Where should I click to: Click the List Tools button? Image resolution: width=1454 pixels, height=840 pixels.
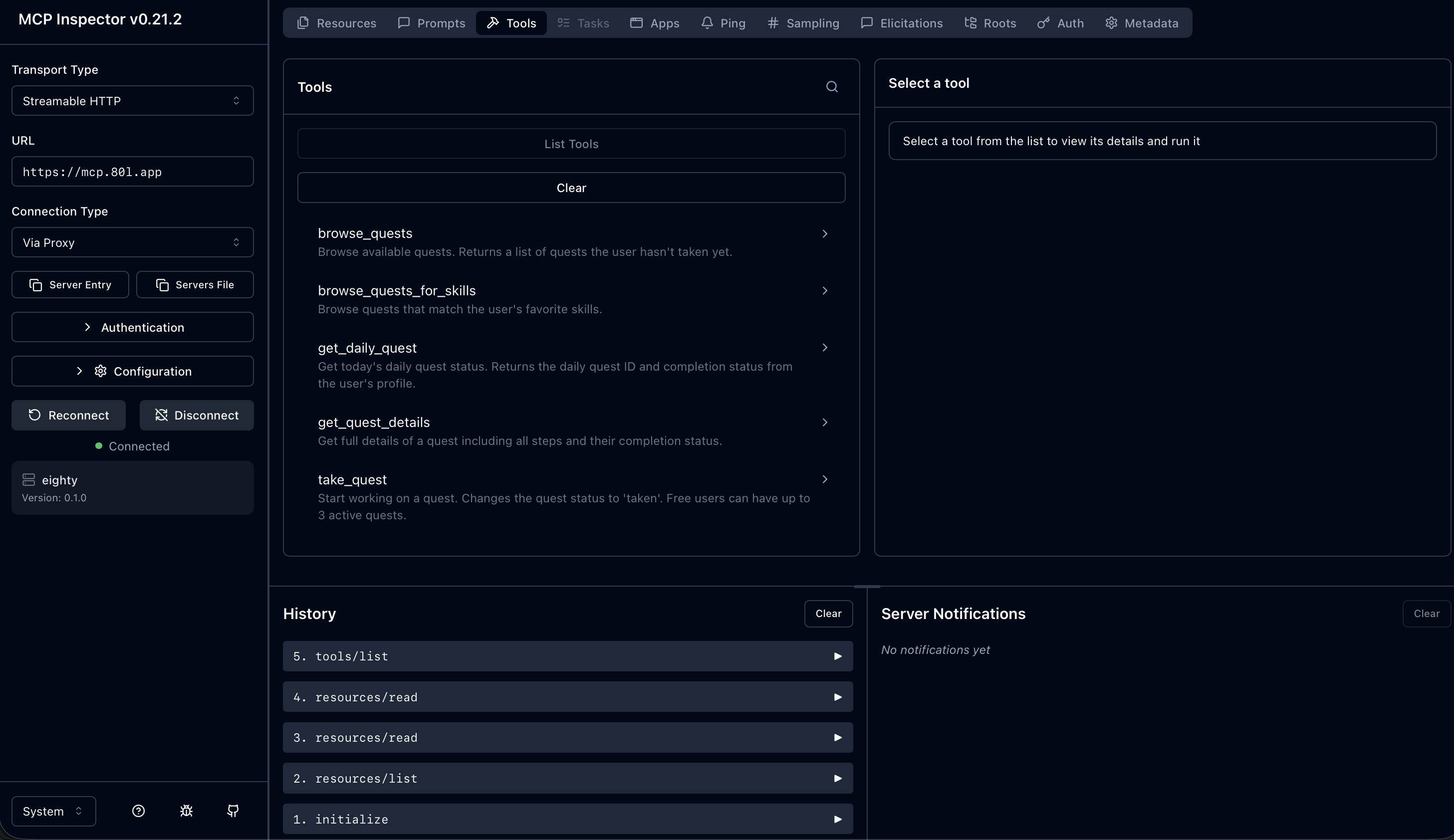click(571, 144)
